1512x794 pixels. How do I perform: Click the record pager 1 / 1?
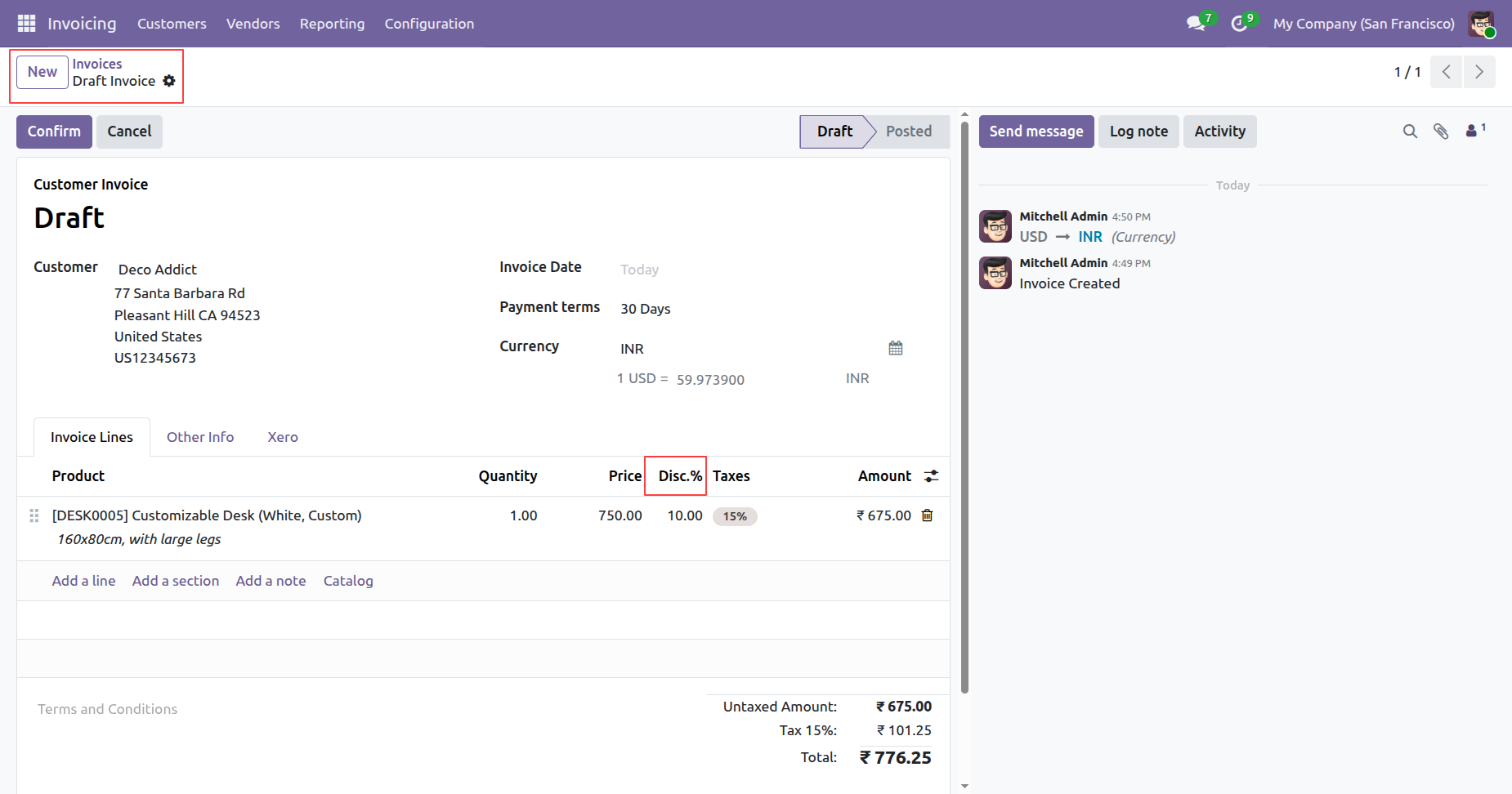point(1407,72)
